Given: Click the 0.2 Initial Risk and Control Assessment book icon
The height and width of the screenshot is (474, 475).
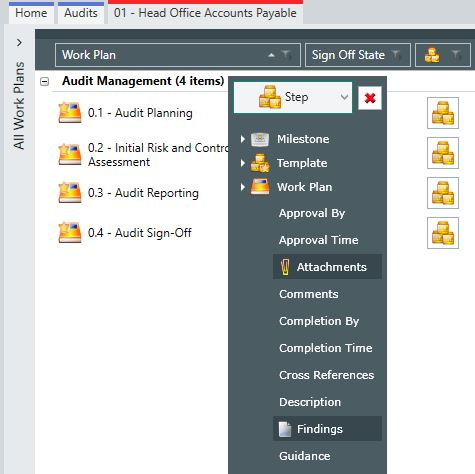Looking at the screenshot, I should pos(70,154).
